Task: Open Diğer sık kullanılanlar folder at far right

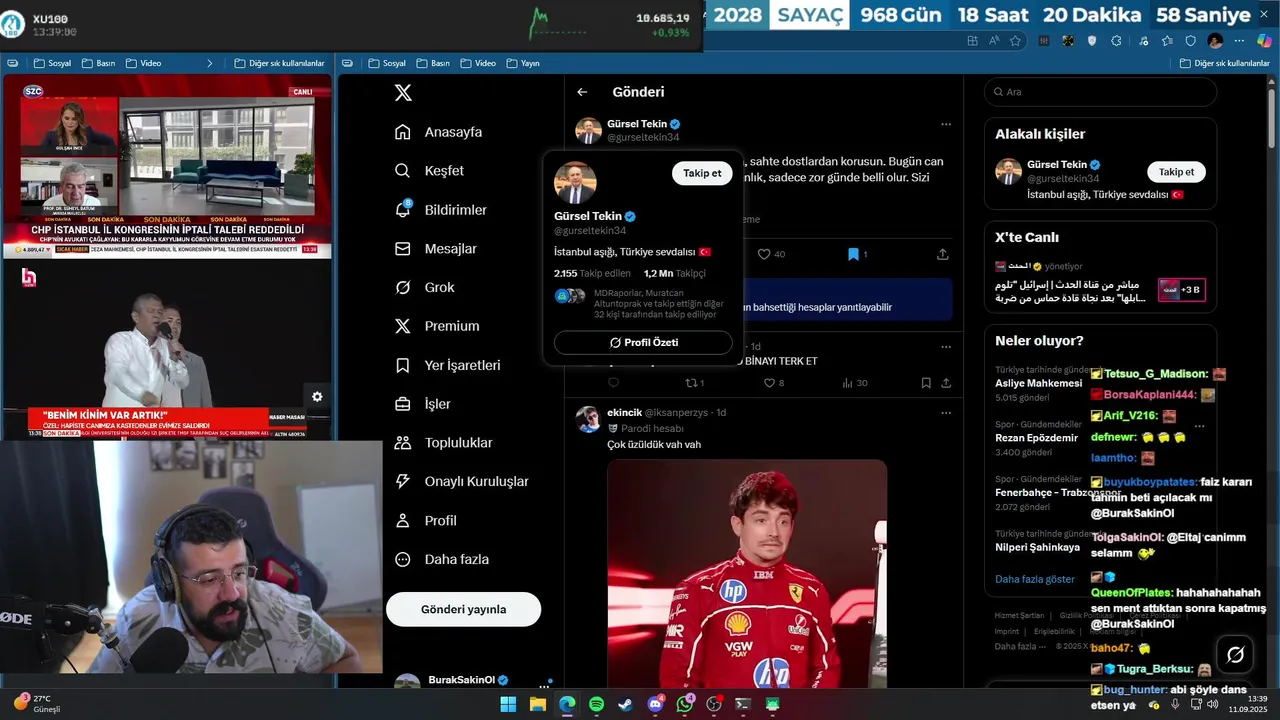Action: pos(1225,63)
